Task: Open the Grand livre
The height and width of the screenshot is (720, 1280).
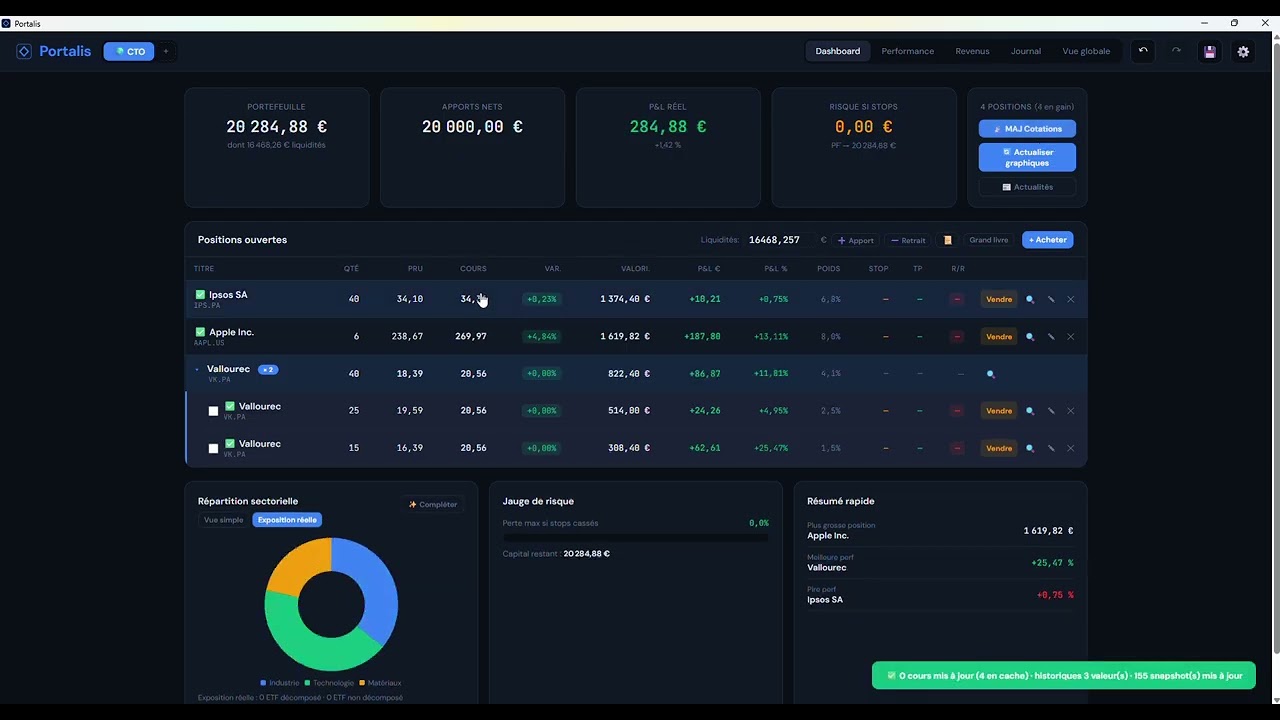Action: click(989, 240)
